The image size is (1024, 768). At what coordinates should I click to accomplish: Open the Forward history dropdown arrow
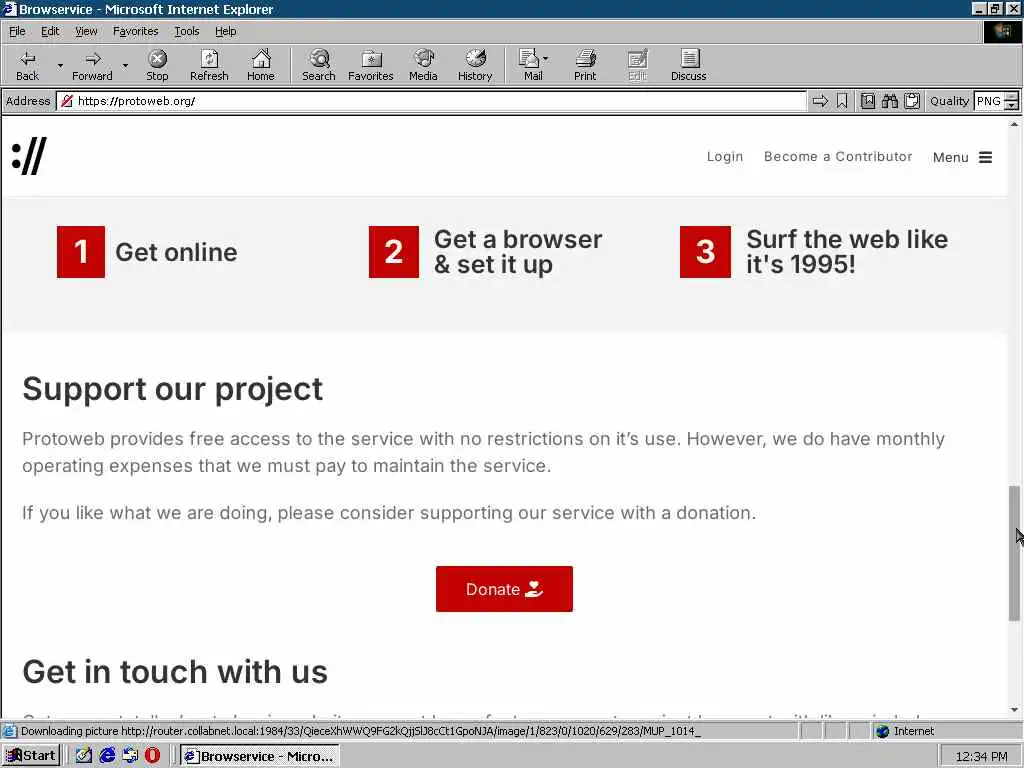tap(125, 65)
